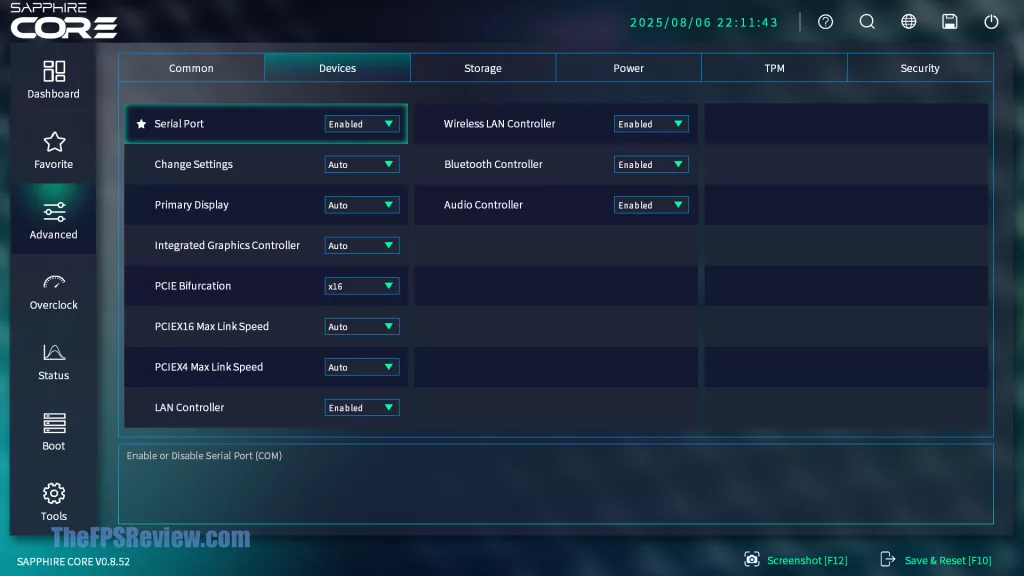Click the help question mark icon
This screenshot has height=576, width=1024.
pyautogui.click(x=825, y=22)
